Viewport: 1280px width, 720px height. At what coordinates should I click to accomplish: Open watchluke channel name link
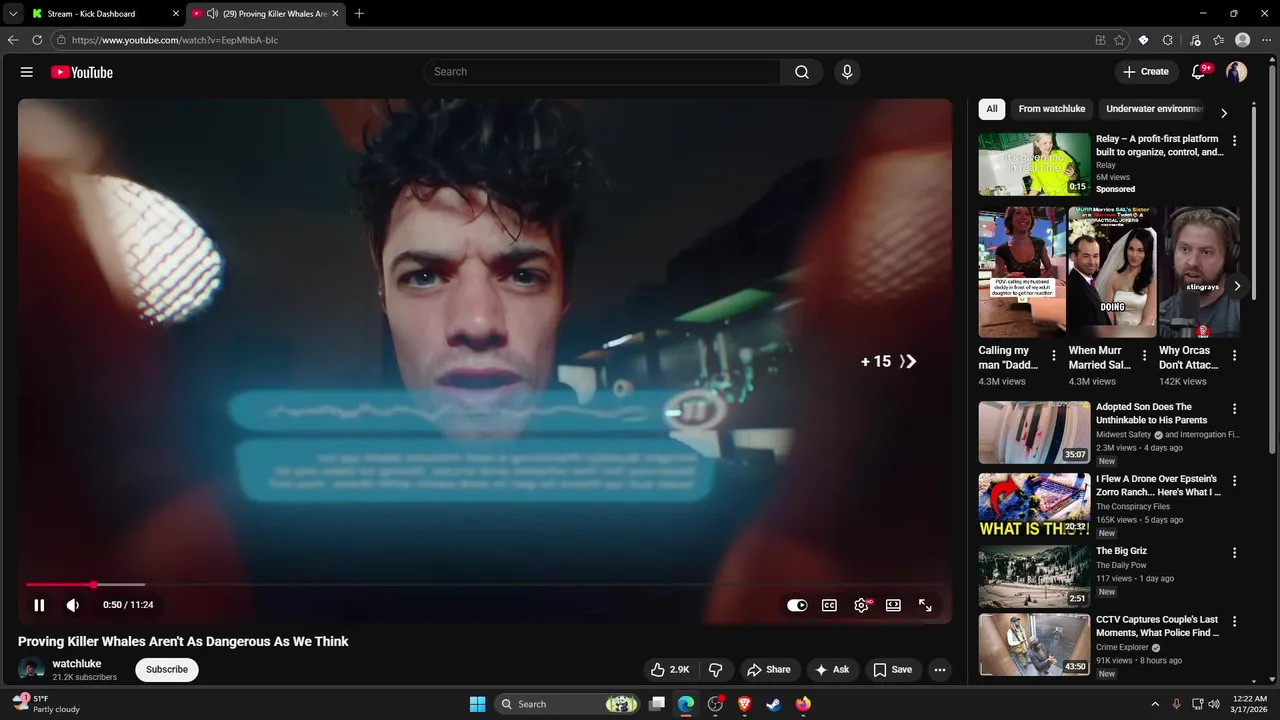point(77,664)
